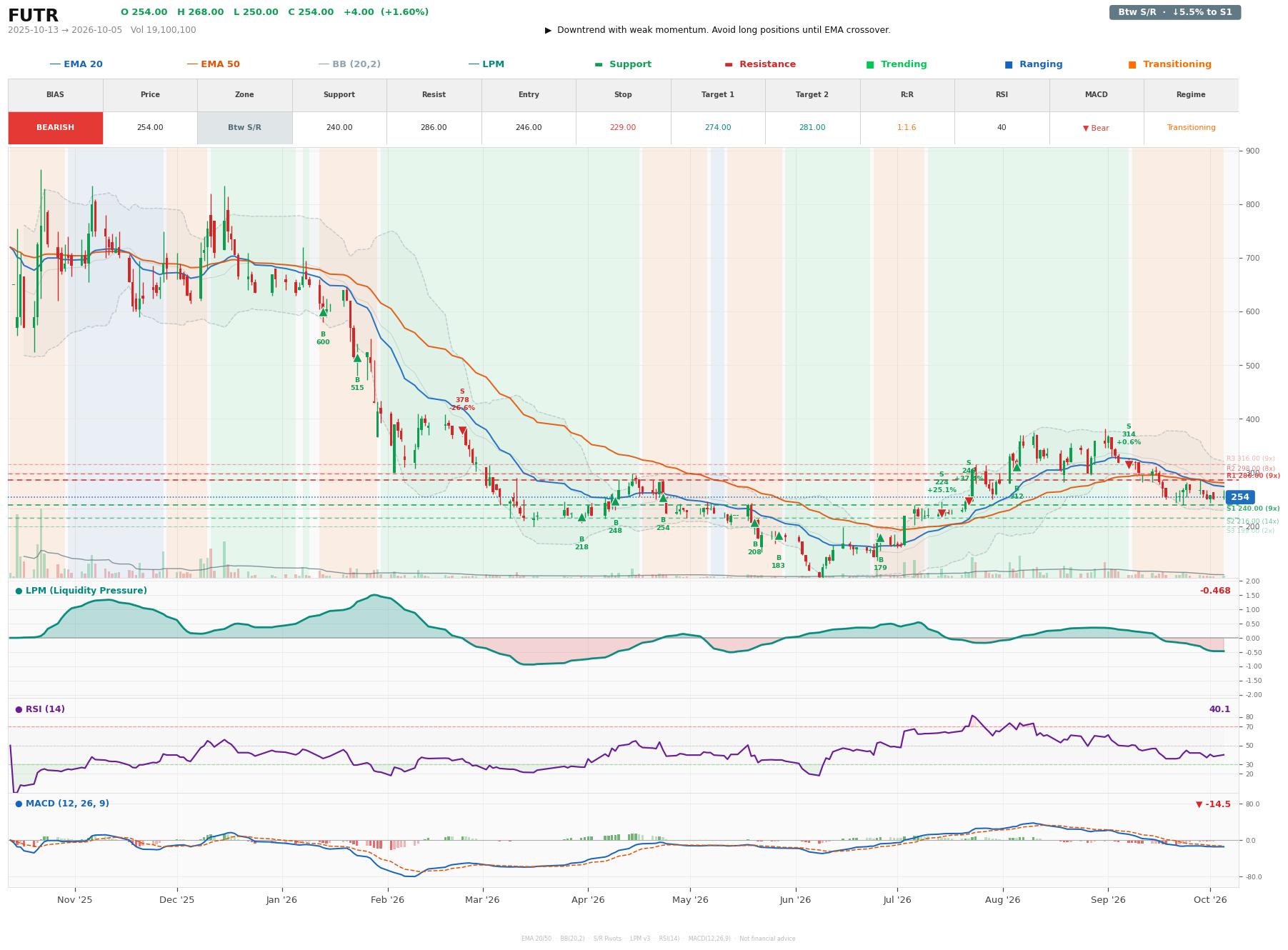Click the MACD cell showing ▼ Bear
1288x950 pixels.
1096,128
